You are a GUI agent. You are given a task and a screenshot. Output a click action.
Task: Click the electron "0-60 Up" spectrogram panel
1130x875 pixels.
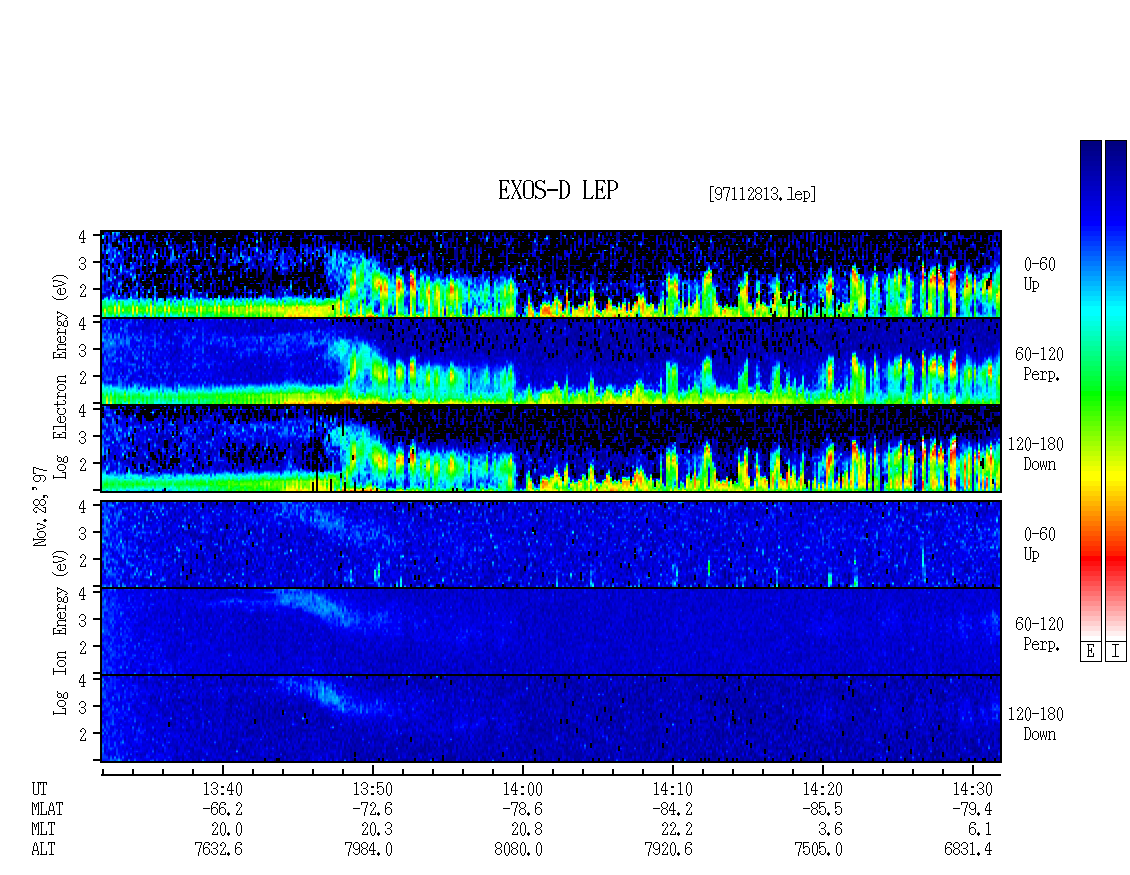[551, 274]
